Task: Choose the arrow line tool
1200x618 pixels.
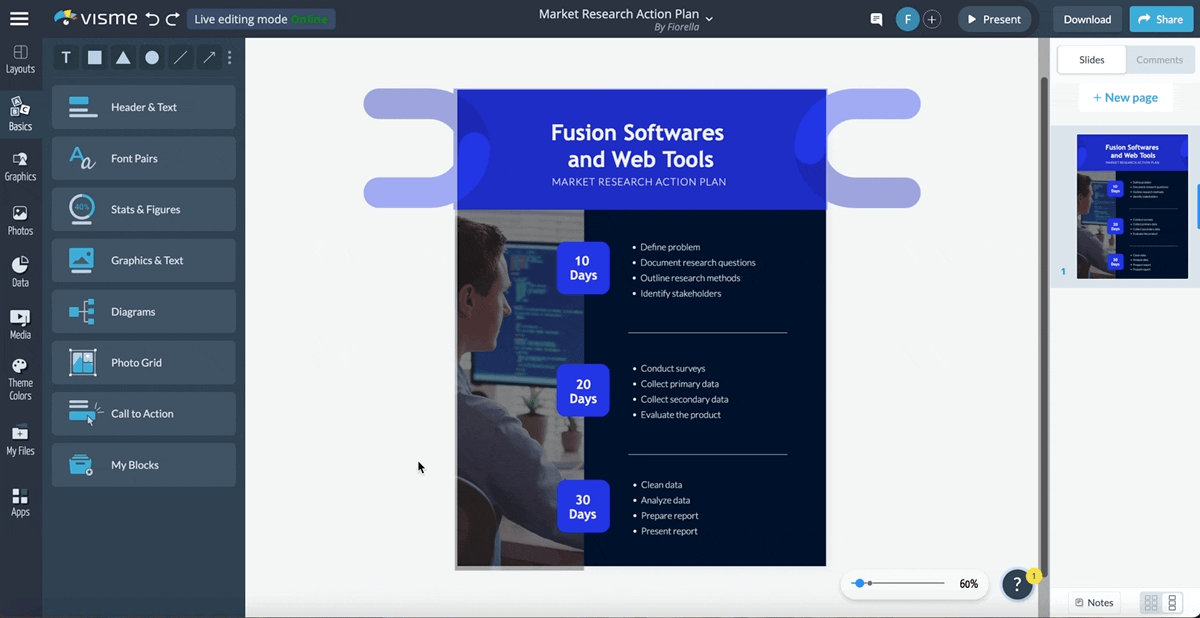Action: [209, 58]
